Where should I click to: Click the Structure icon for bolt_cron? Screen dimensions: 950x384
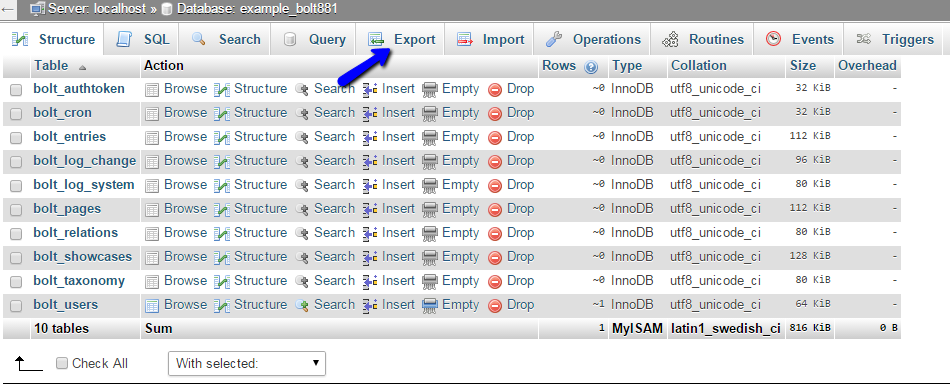[x=222, y=113]
